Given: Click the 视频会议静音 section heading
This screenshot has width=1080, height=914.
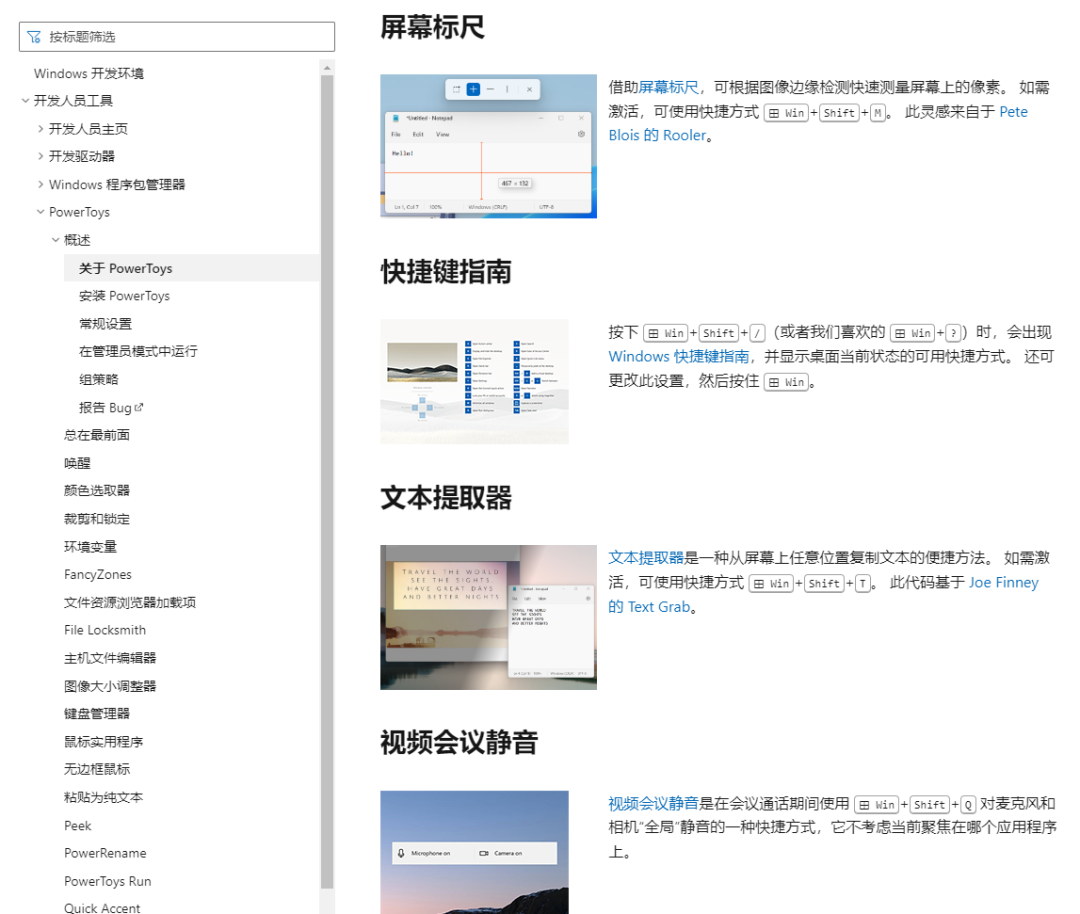Looking at the screenshot, I should (459, 742).
